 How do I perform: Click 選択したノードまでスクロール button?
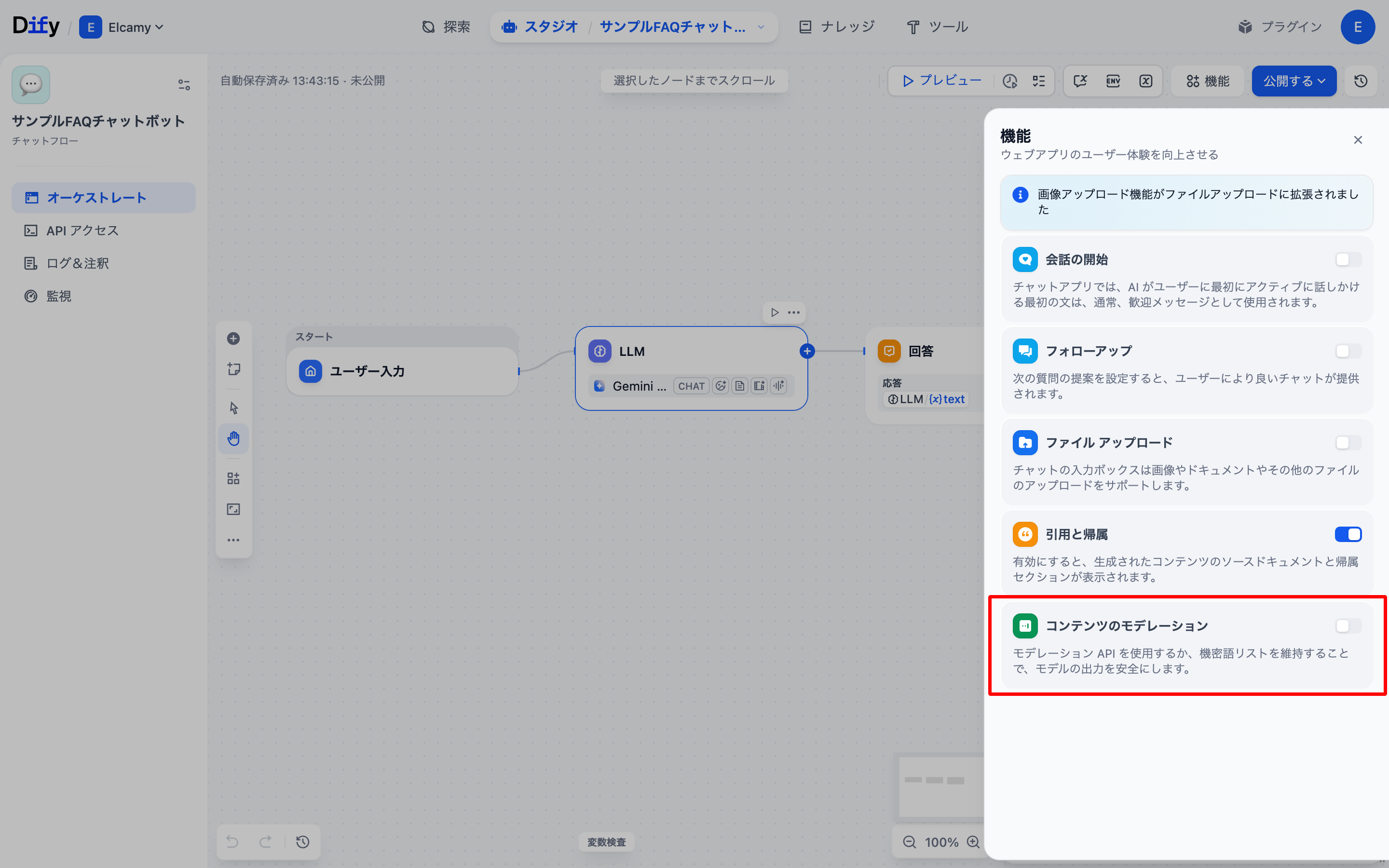coord(694,81)
